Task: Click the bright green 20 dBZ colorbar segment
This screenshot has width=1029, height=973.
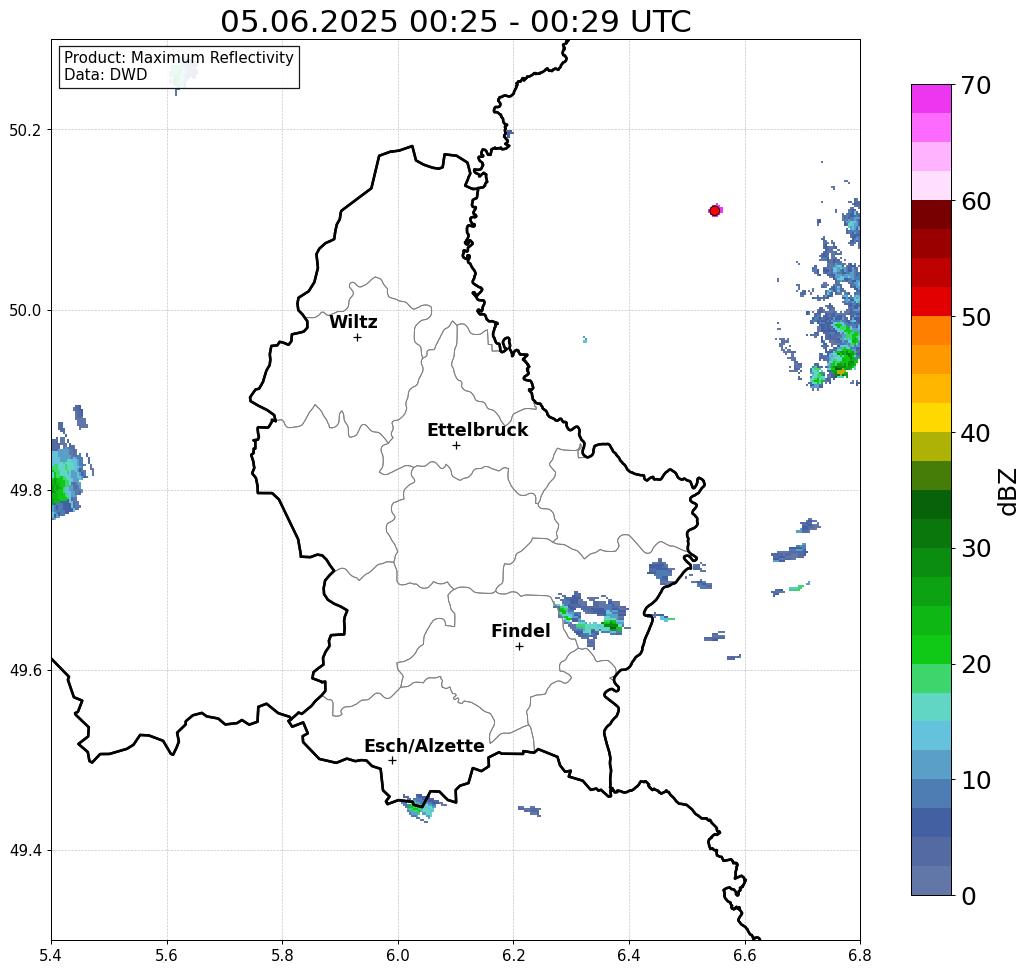Action: click(931, 649)
